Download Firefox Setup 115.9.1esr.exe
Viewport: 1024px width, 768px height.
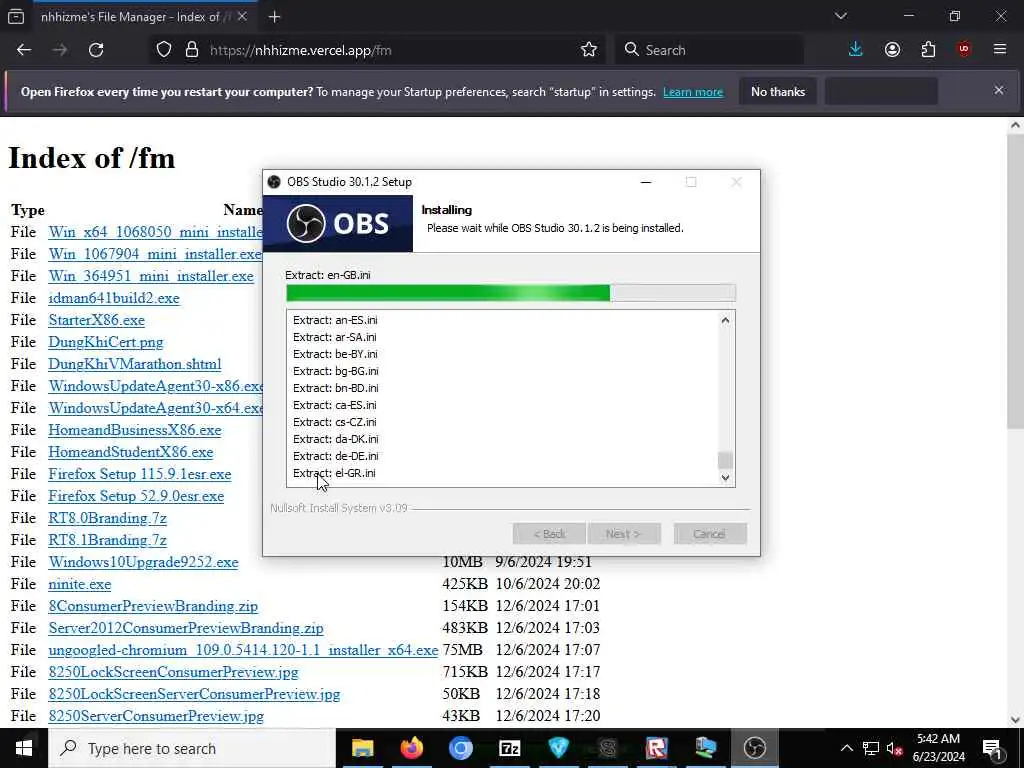tap(140, 474)
